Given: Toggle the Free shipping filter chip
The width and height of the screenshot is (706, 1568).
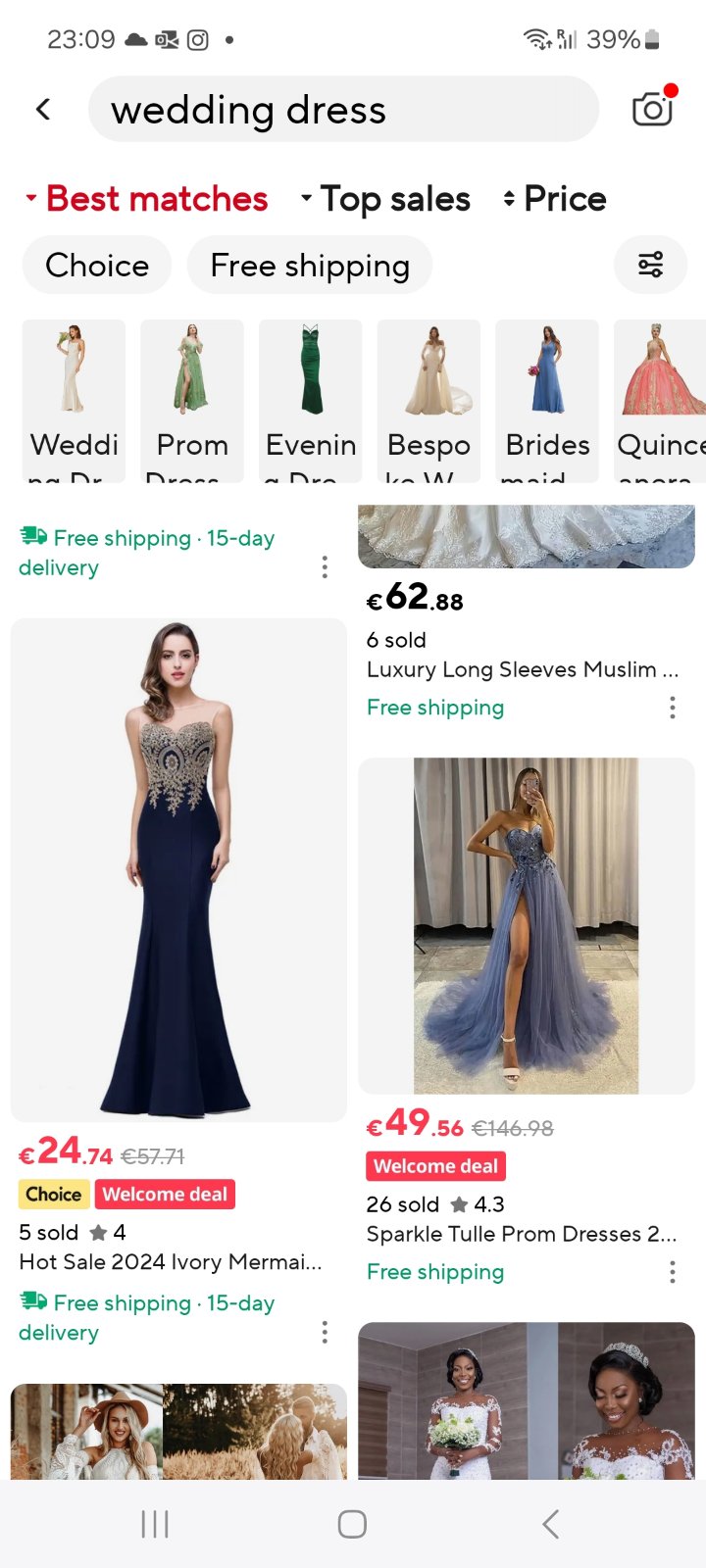Looking at the screenshot, I should coord(310,266).
